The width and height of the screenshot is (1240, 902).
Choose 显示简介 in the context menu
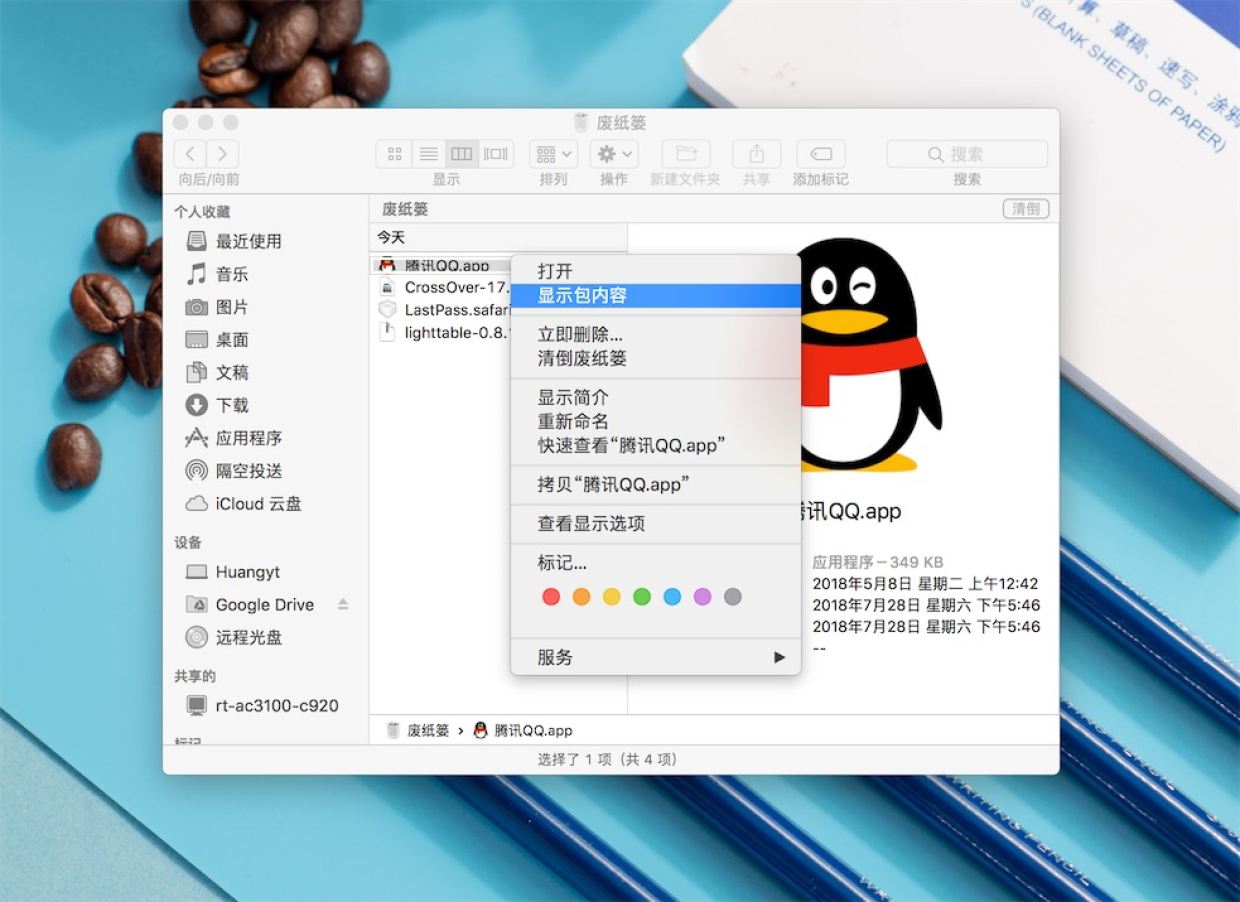tap(656, 397)
